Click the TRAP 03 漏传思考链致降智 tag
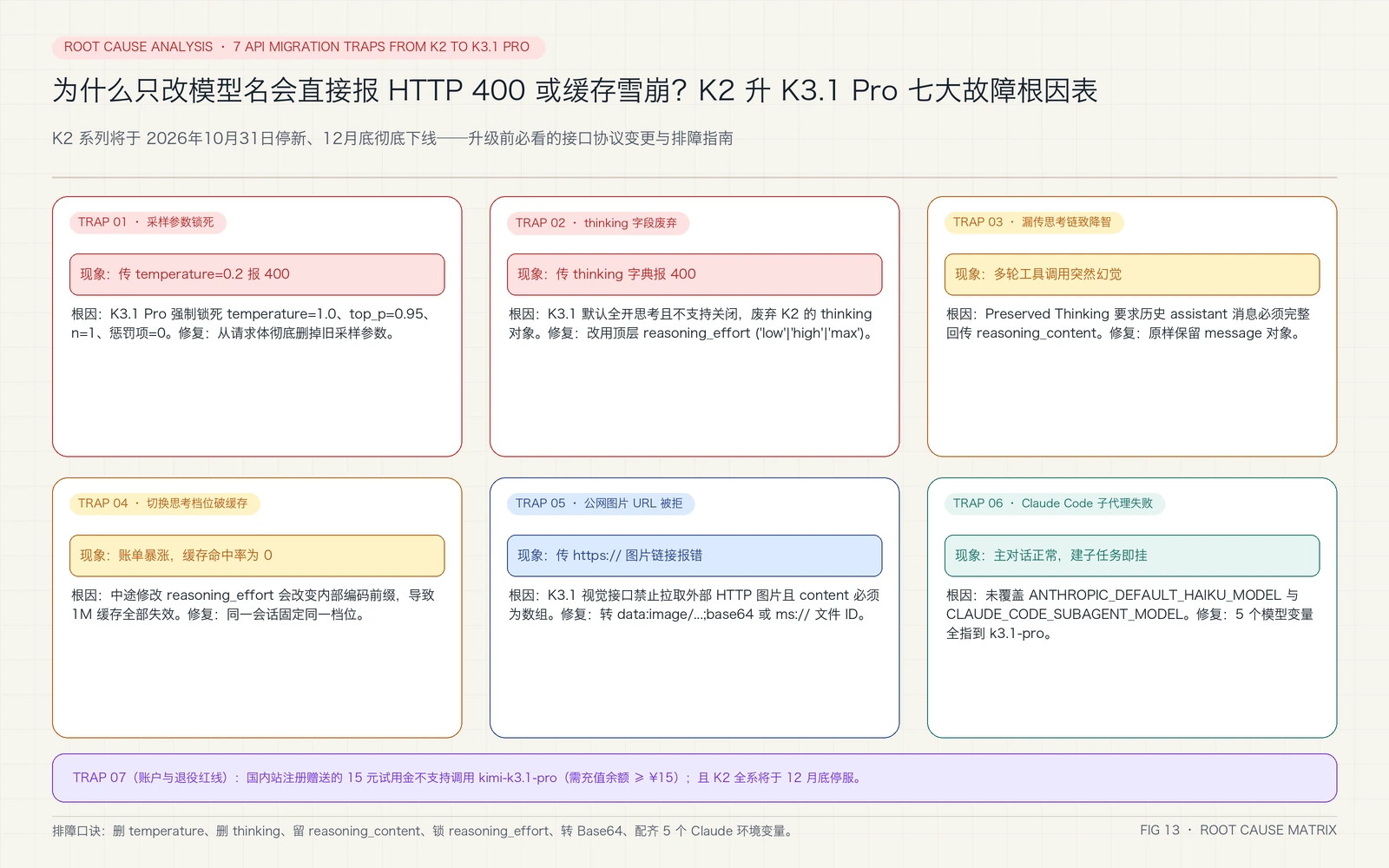 (1034, 222)
